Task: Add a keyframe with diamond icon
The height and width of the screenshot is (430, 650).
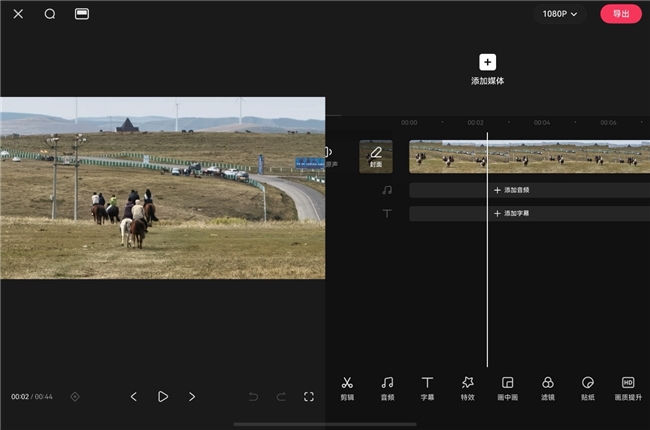Action: (75, 397)
